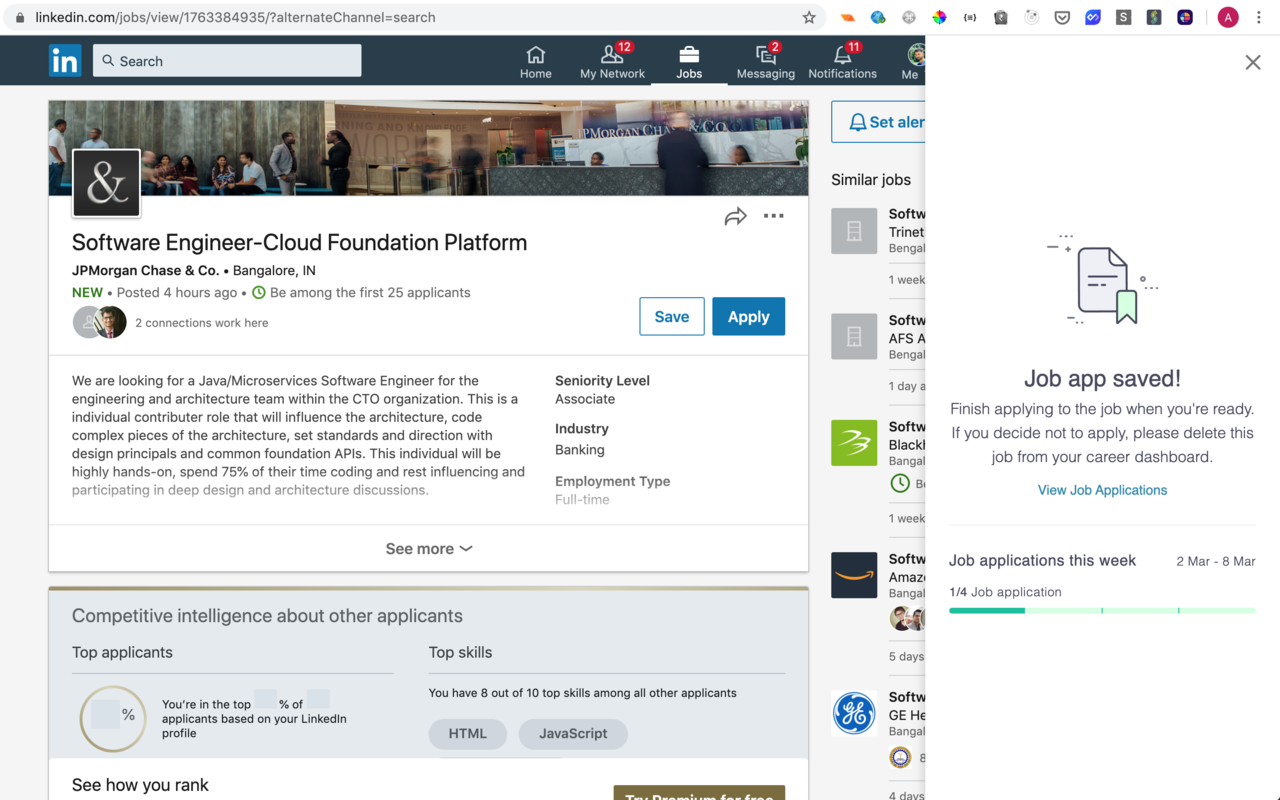The height and width of the screenshot is (800, 1280).
Task: Click the lock icon in address bar
Action: [19, 17]
